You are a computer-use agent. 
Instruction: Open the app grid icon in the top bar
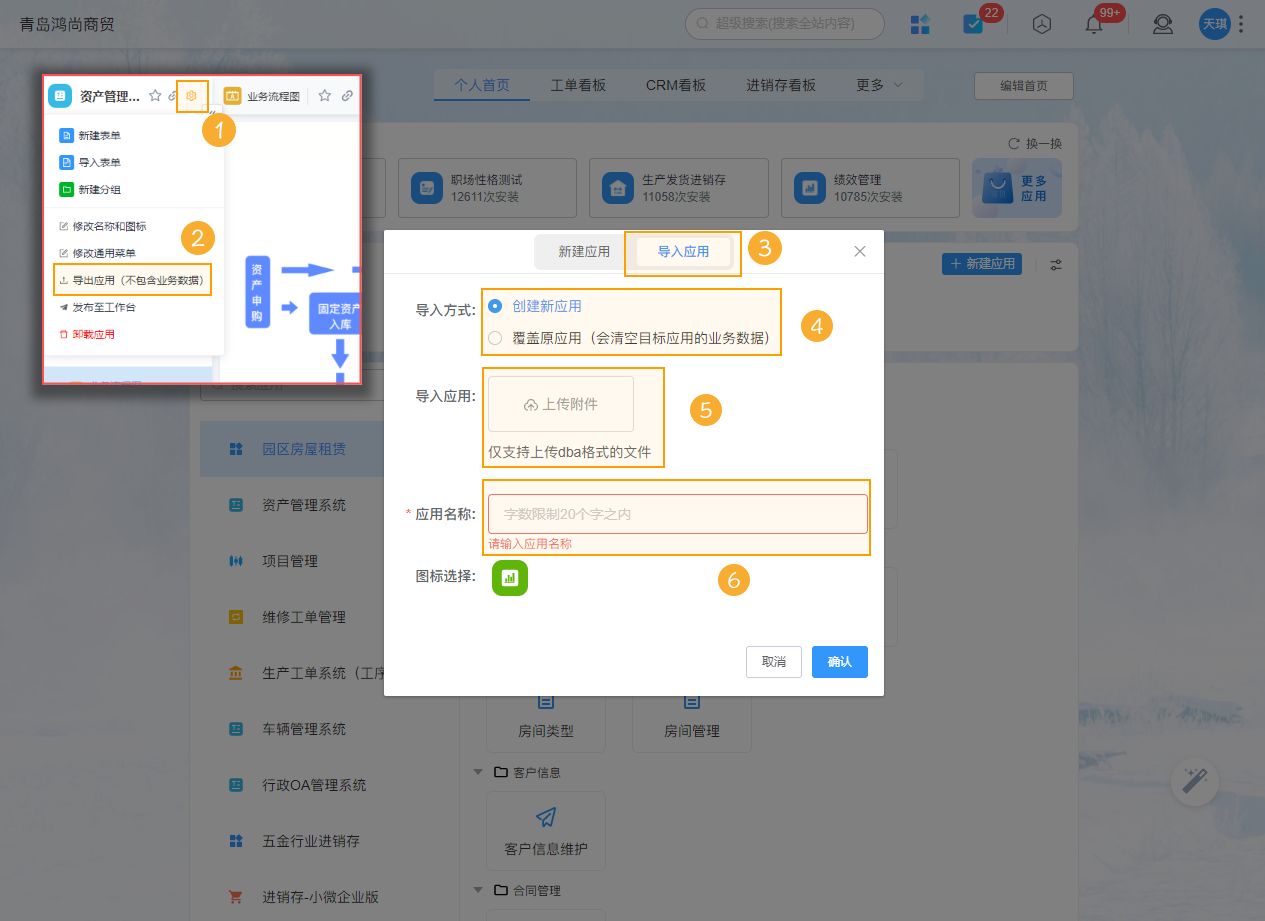pyautogui.click(x=919, y=24)
